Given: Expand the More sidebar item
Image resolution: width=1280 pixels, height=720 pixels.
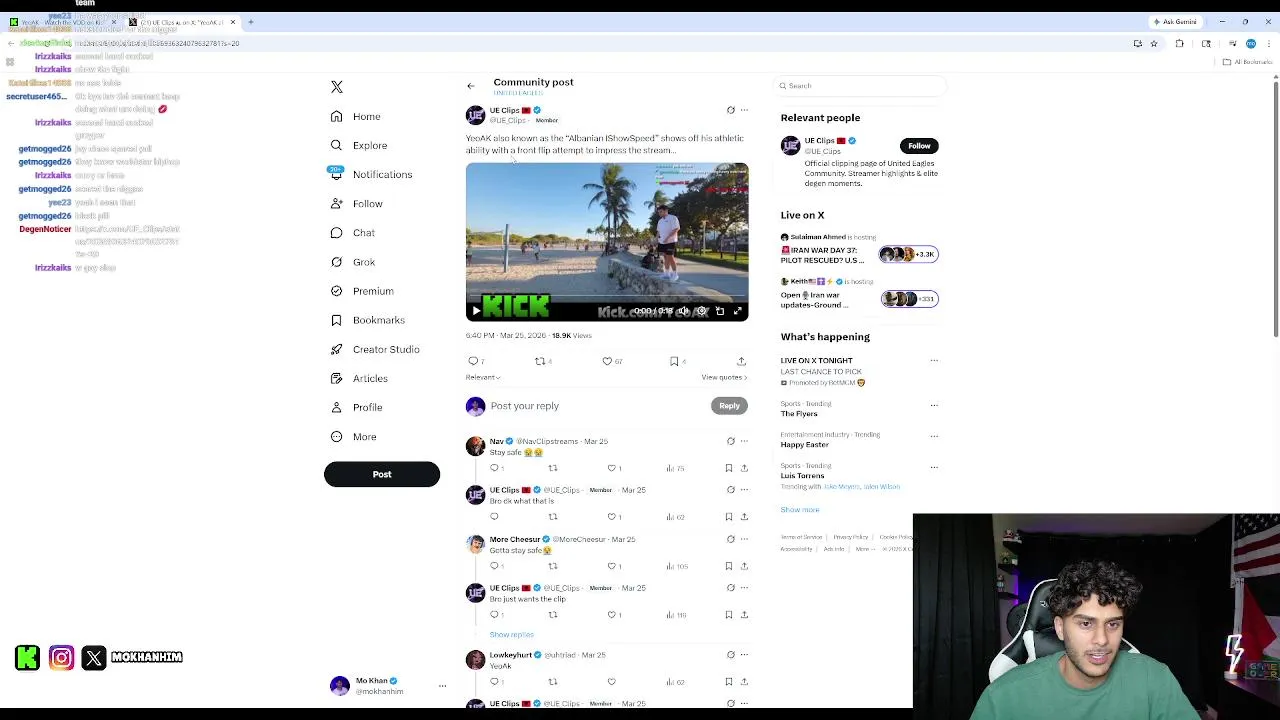Looking at the screenshot, I should [353, 437].
